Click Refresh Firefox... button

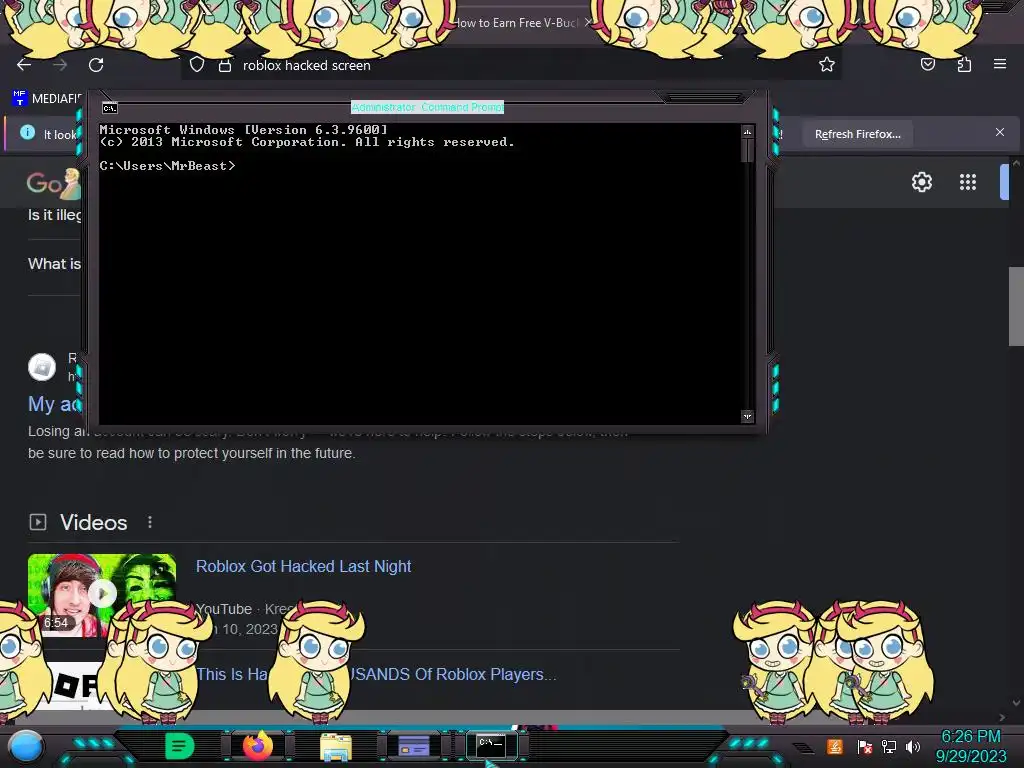point(857,134)
